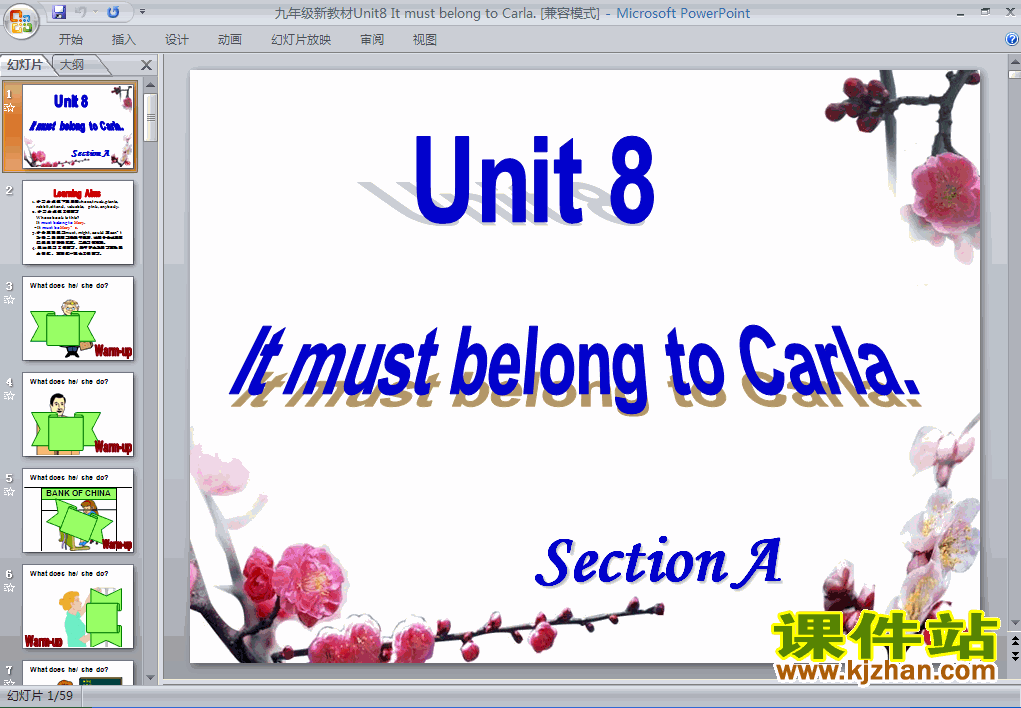Open the 开始 ribbon tab
The height and width of the screenshot is (708, 1021).
pyautogui.click(x=70, y=40)
